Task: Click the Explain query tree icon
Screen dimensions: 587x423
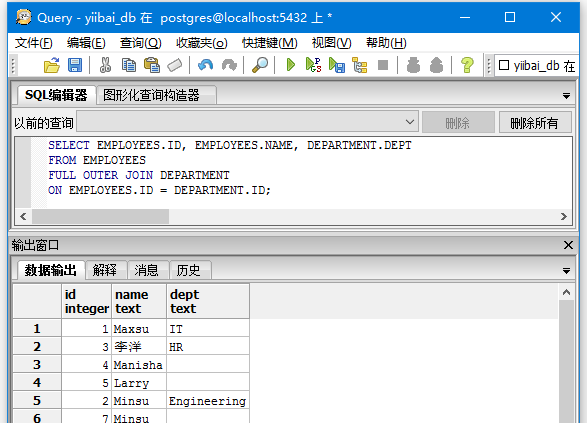Action: click(360, 65)
